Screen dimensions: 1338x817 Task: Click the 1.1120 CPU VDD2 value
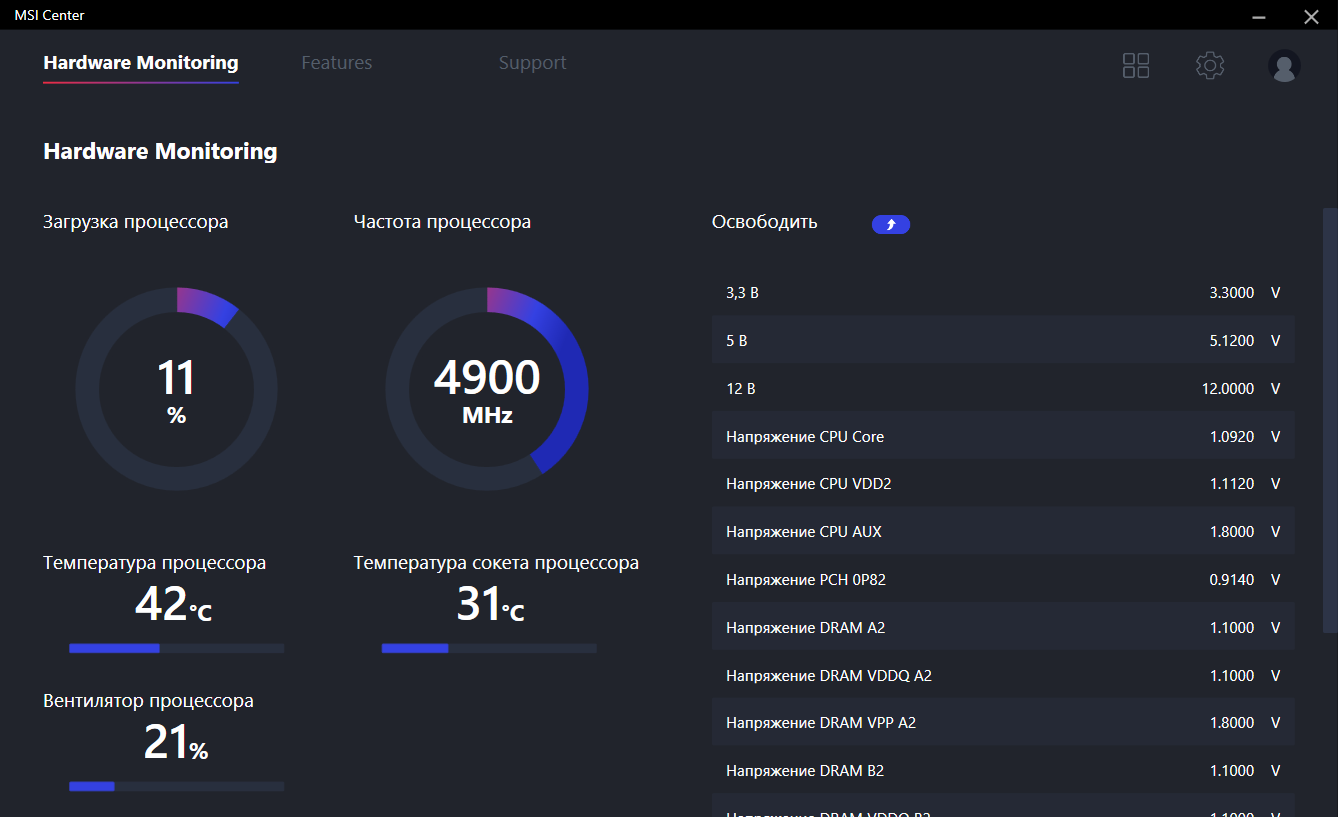(1232, 484)
